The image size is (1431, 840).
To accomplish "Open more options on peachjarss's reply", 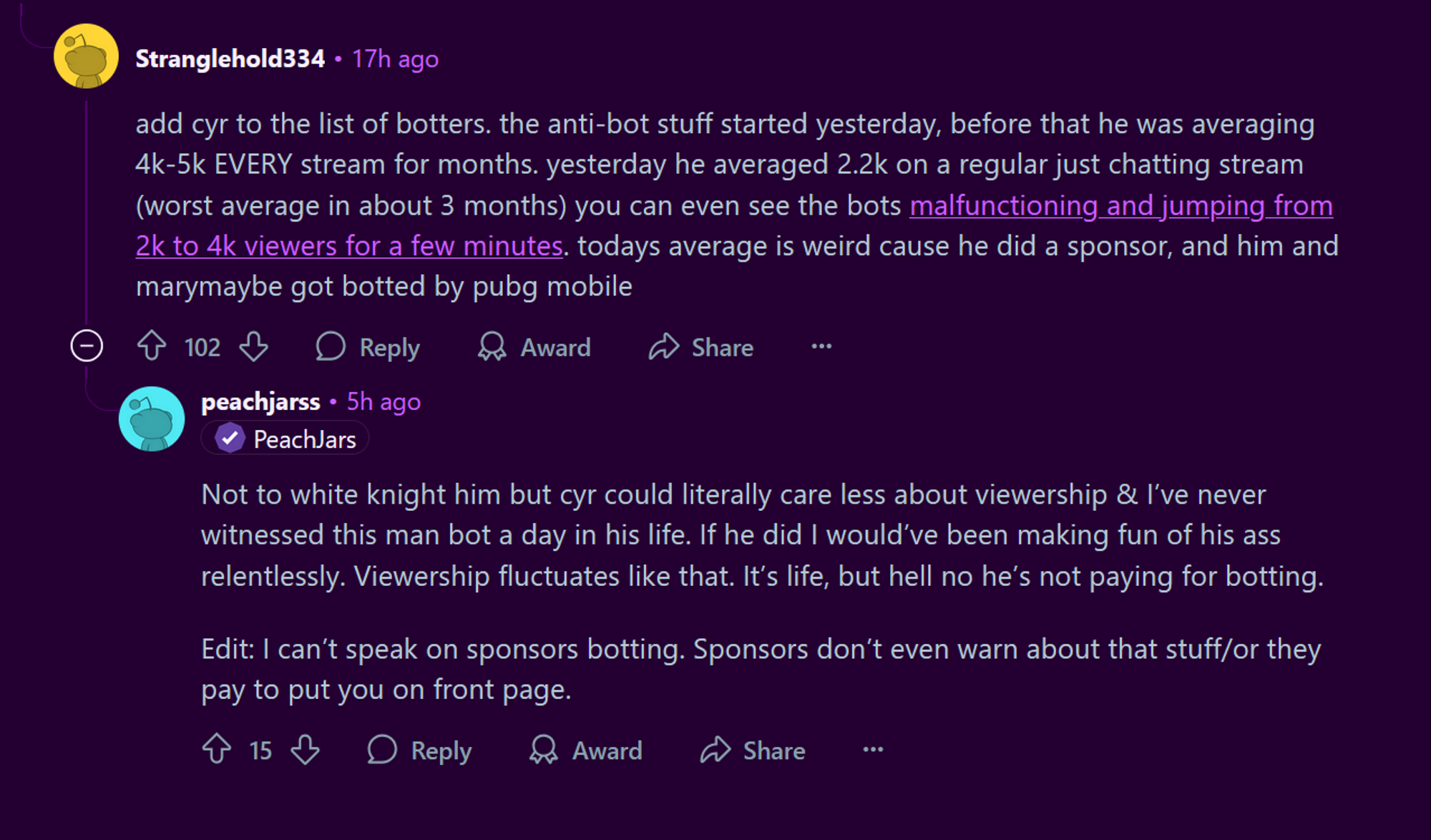I will [x=873, y=750].
